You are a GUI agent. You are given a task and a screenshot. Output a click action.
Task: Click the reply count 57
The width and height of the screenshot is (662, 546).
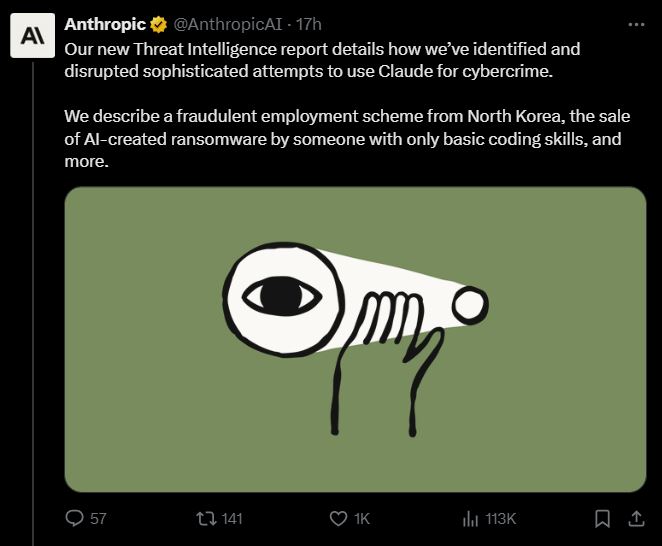98,518
